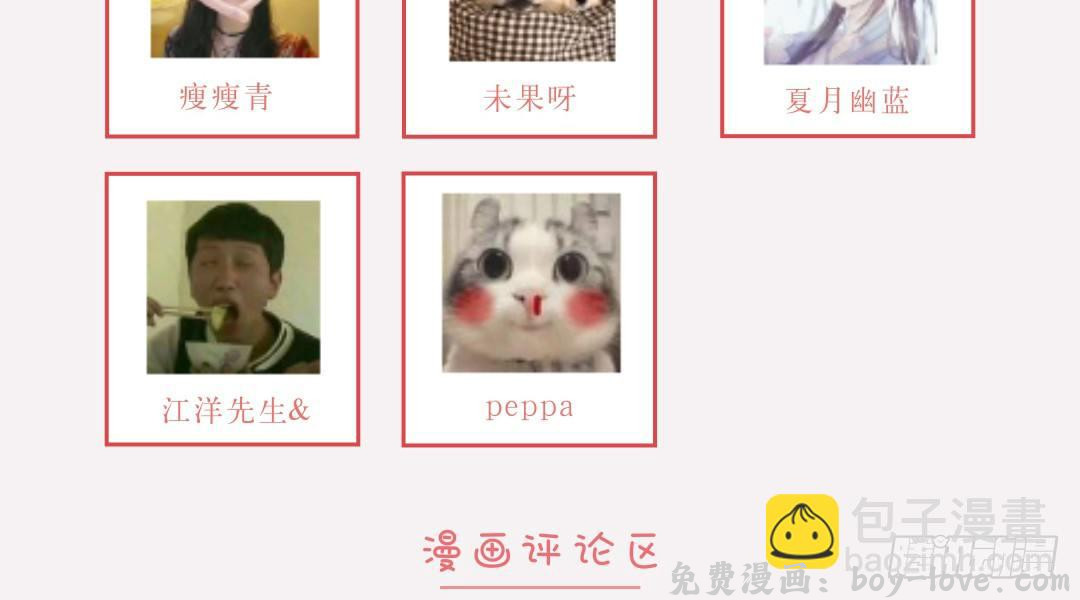Screen dimensions: 1080x600
Task: Click the underline beneath 漫画评论区
Action: (x=540, y=588)
